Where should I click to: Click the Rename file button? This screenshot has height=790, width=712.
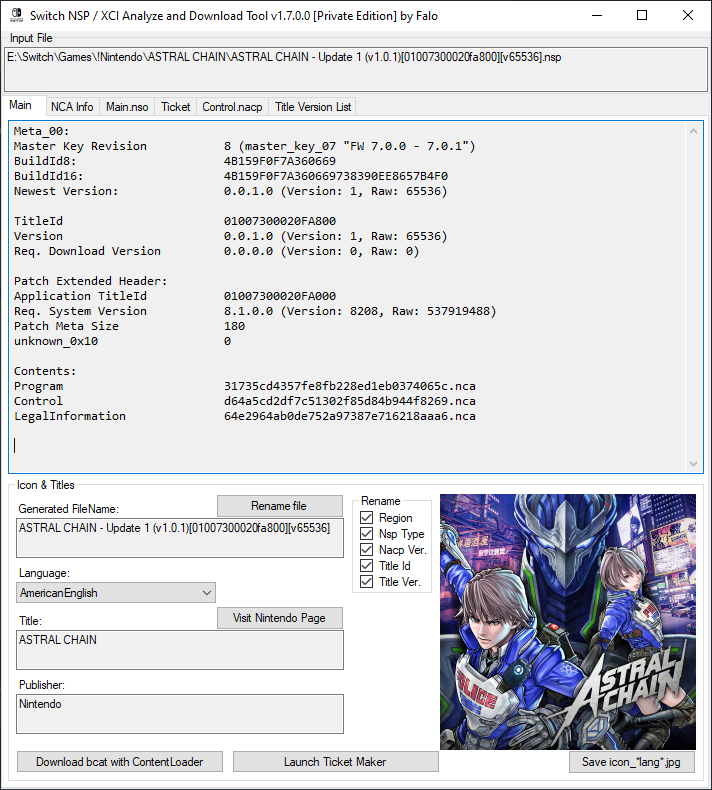[279, 506]
